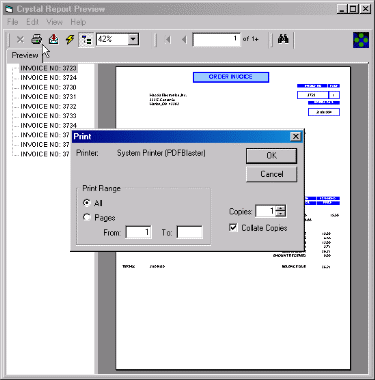
Task: Select the All print range option
Action: [87, 203]
